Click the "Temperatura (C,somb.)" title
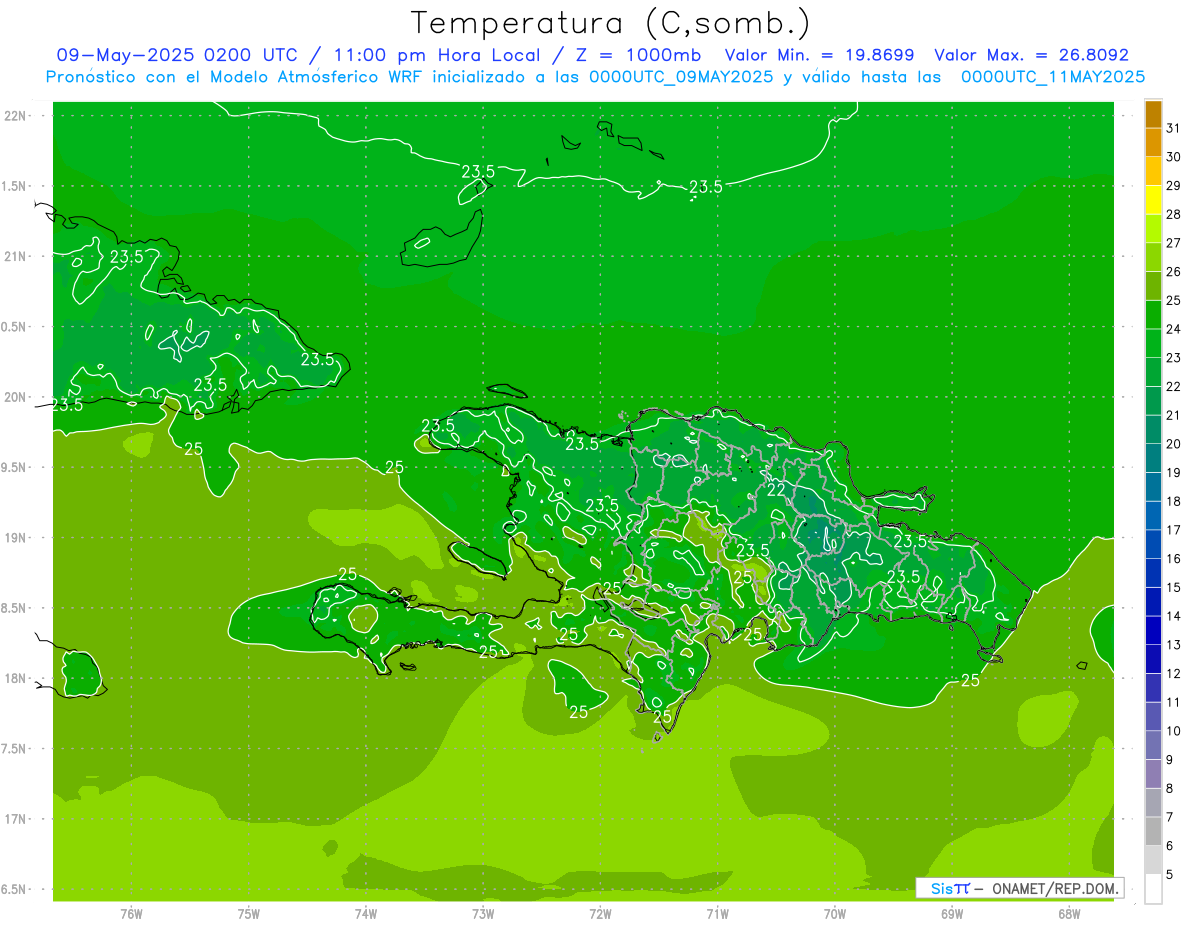Screen dimensions: 1200x927 click(x=610, y=23)
